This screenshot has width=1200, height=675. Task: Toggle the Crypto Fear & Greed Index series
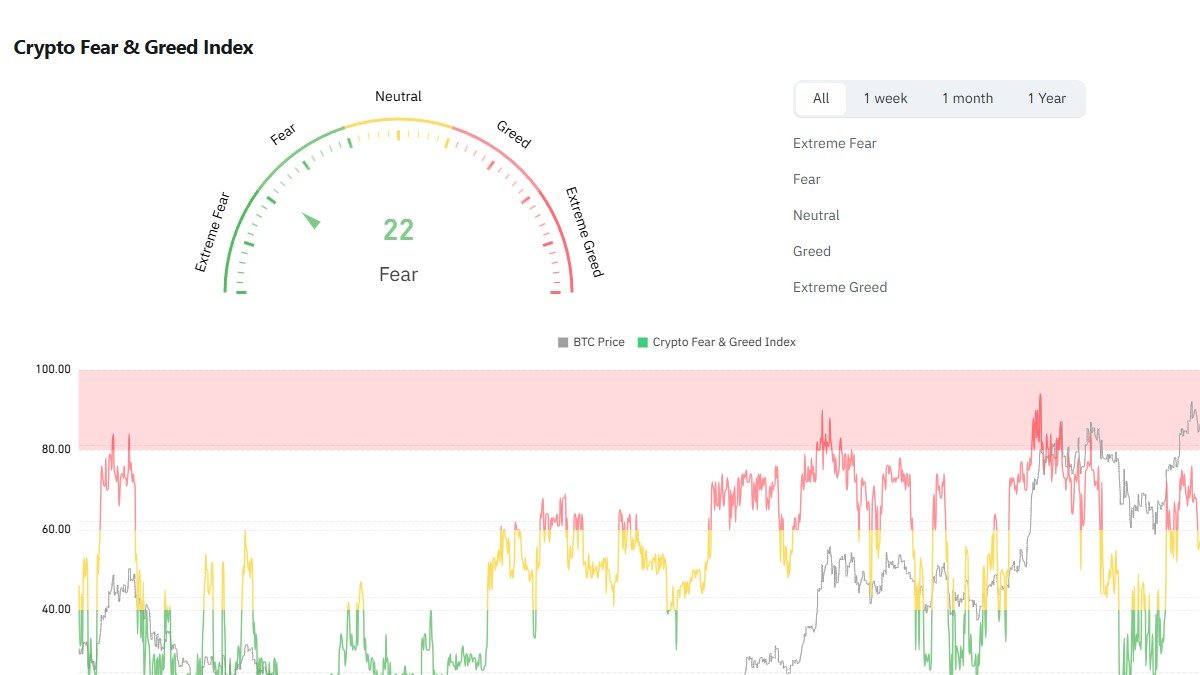click(x=723, y=341)
